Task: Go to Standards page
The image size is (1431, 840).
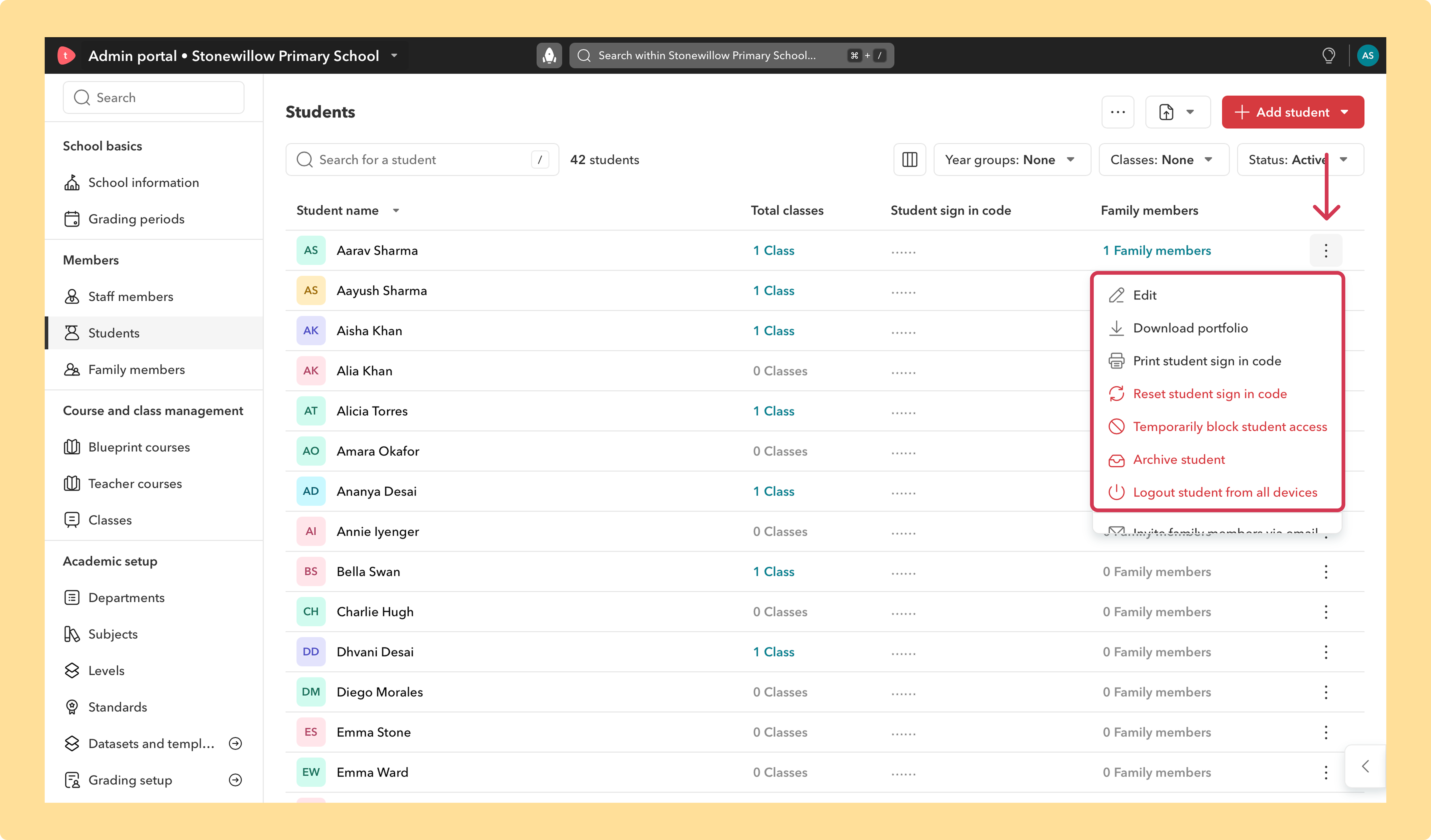Action: (154, 707)
